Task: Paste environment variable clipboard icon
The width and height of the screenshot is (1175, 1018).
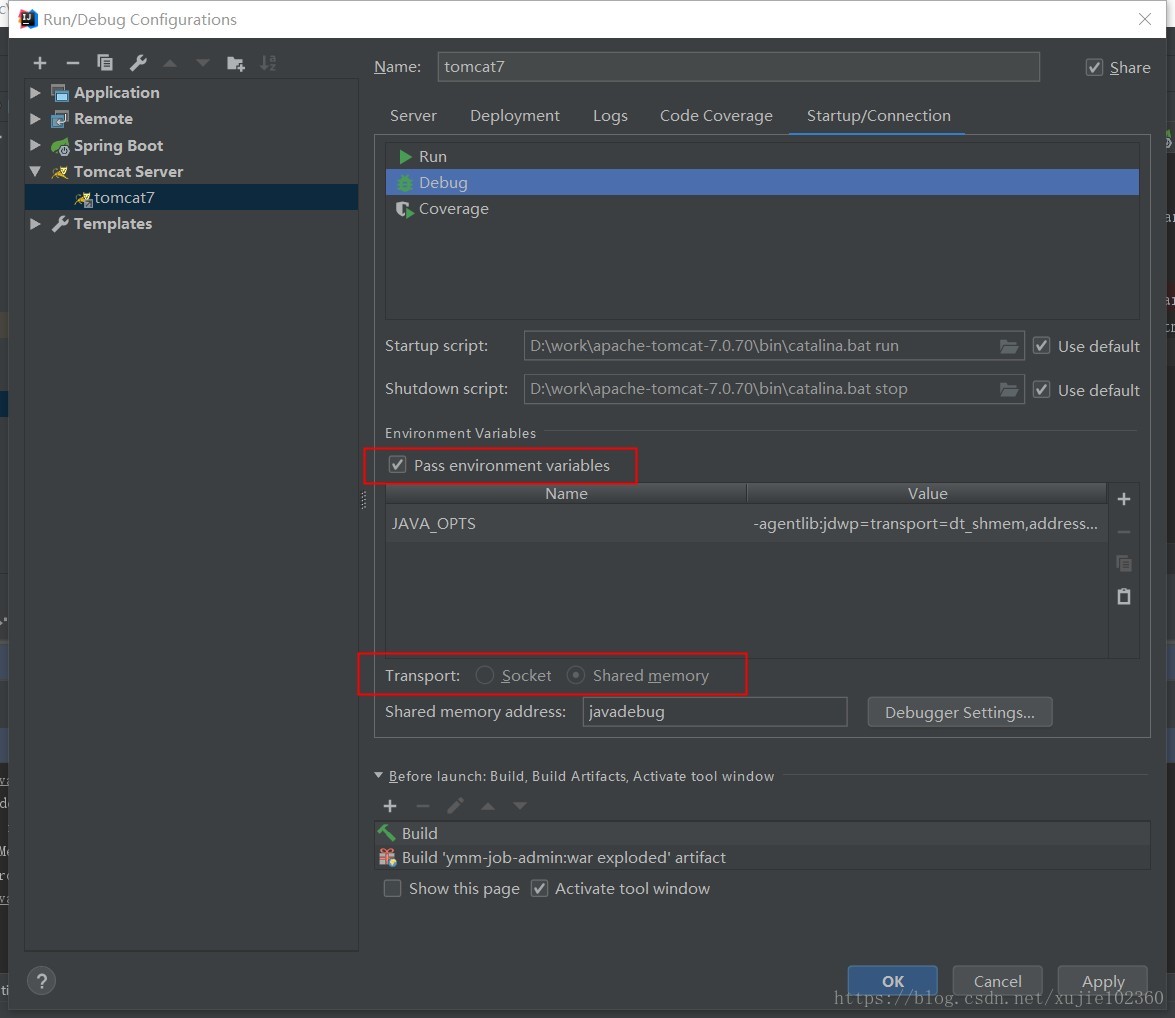Action: pos(1123,597)
